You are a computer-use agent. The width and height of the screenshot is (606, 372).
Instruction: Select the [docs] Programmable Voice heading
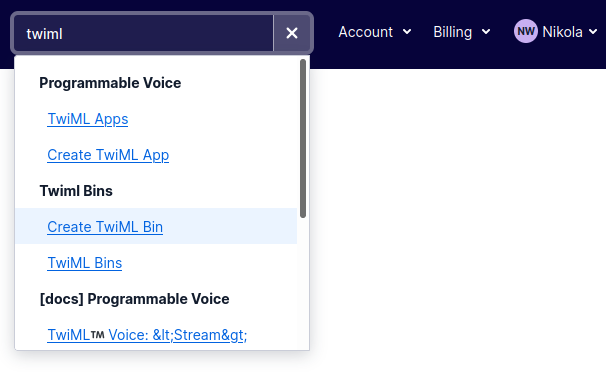tap(134, 299)
